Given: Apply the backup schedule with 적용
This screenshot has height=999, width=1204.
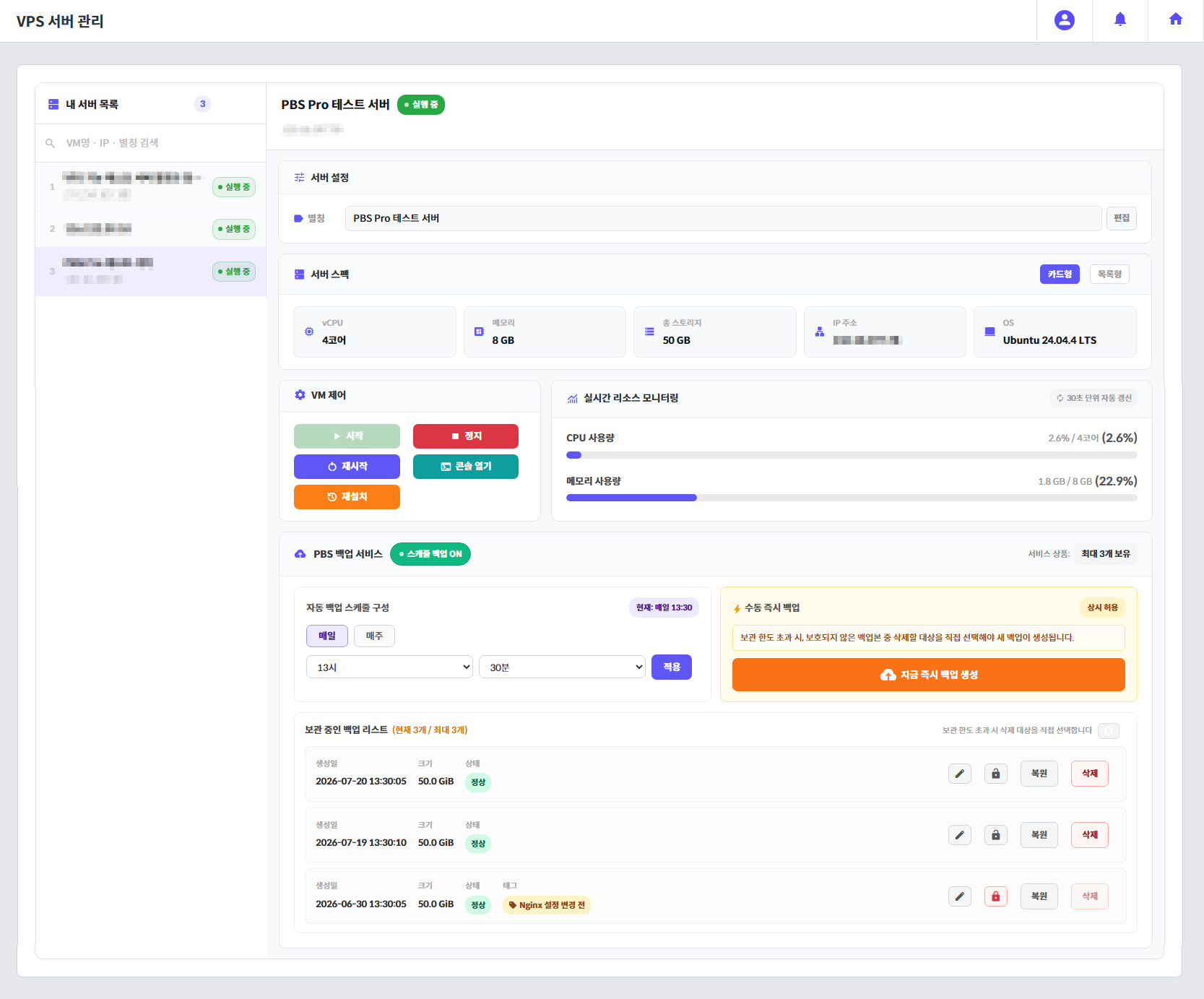Looking at the screenshot, I should pyautogui.click(x=672, y=667).
